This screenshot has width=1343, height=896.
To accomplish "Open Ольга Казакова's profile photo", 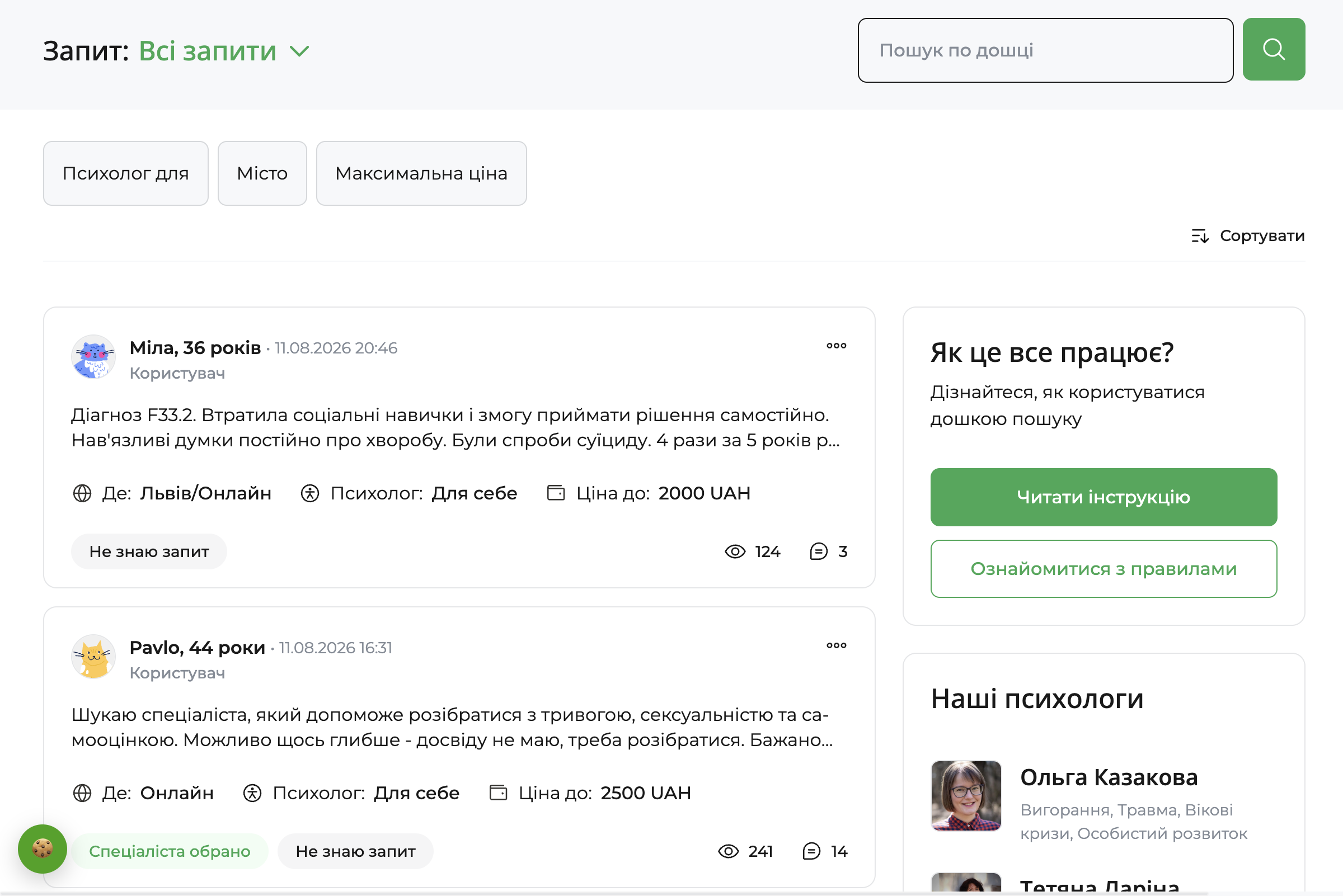I will tap(966, 795).
